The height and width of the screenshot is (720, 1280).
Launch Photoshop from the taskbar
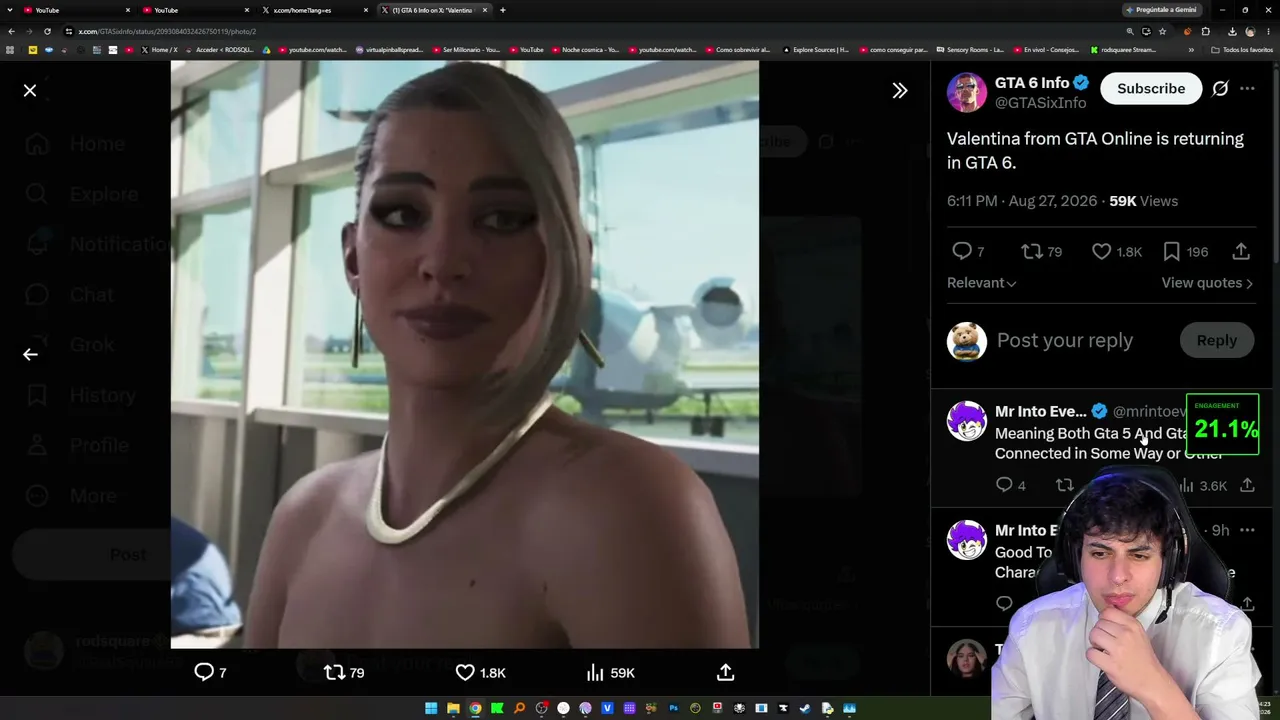[673, 708]
